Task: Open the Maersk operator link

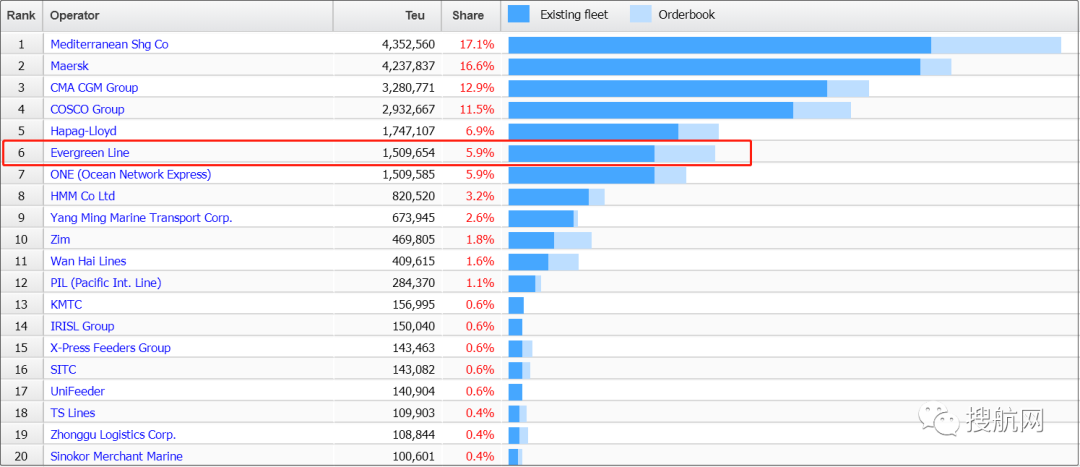Action: (x=69, y=66)
